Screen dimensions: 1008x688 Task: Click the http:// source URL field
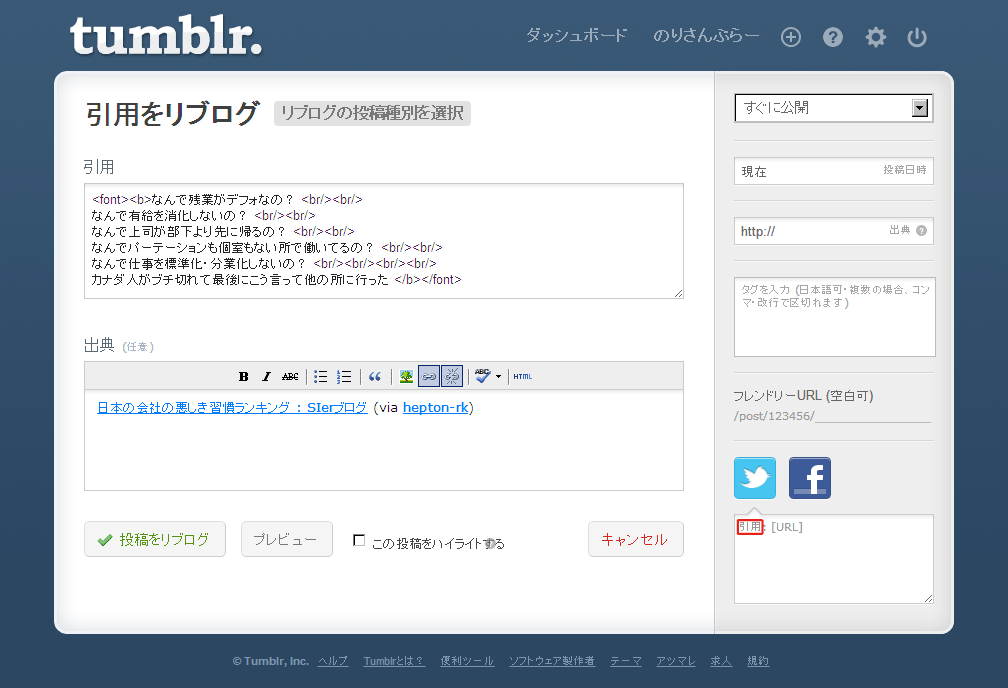click(x=834, y=231)
